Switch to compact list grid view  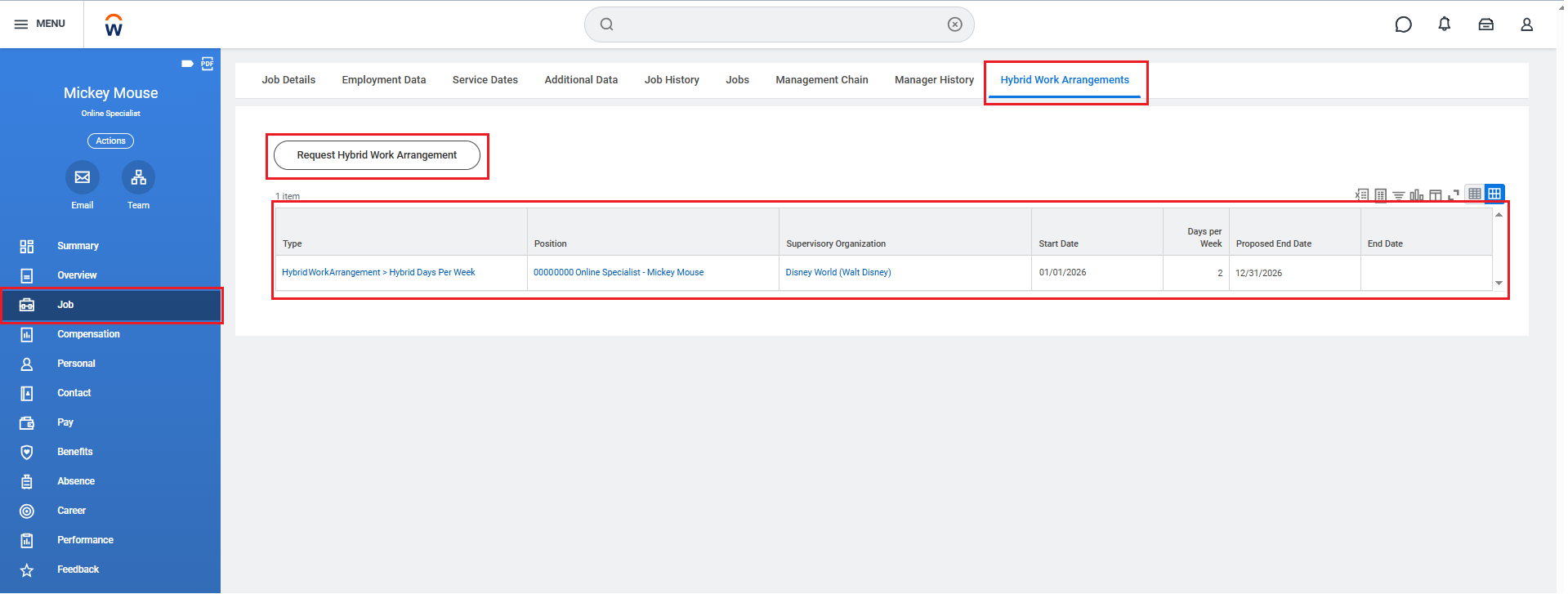(1475, 194)
